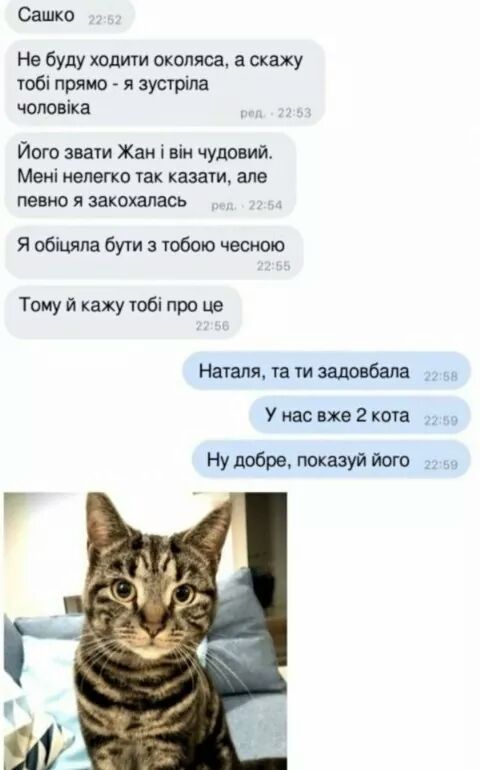Click the 'ред.' edited label at 22:54

224,206
